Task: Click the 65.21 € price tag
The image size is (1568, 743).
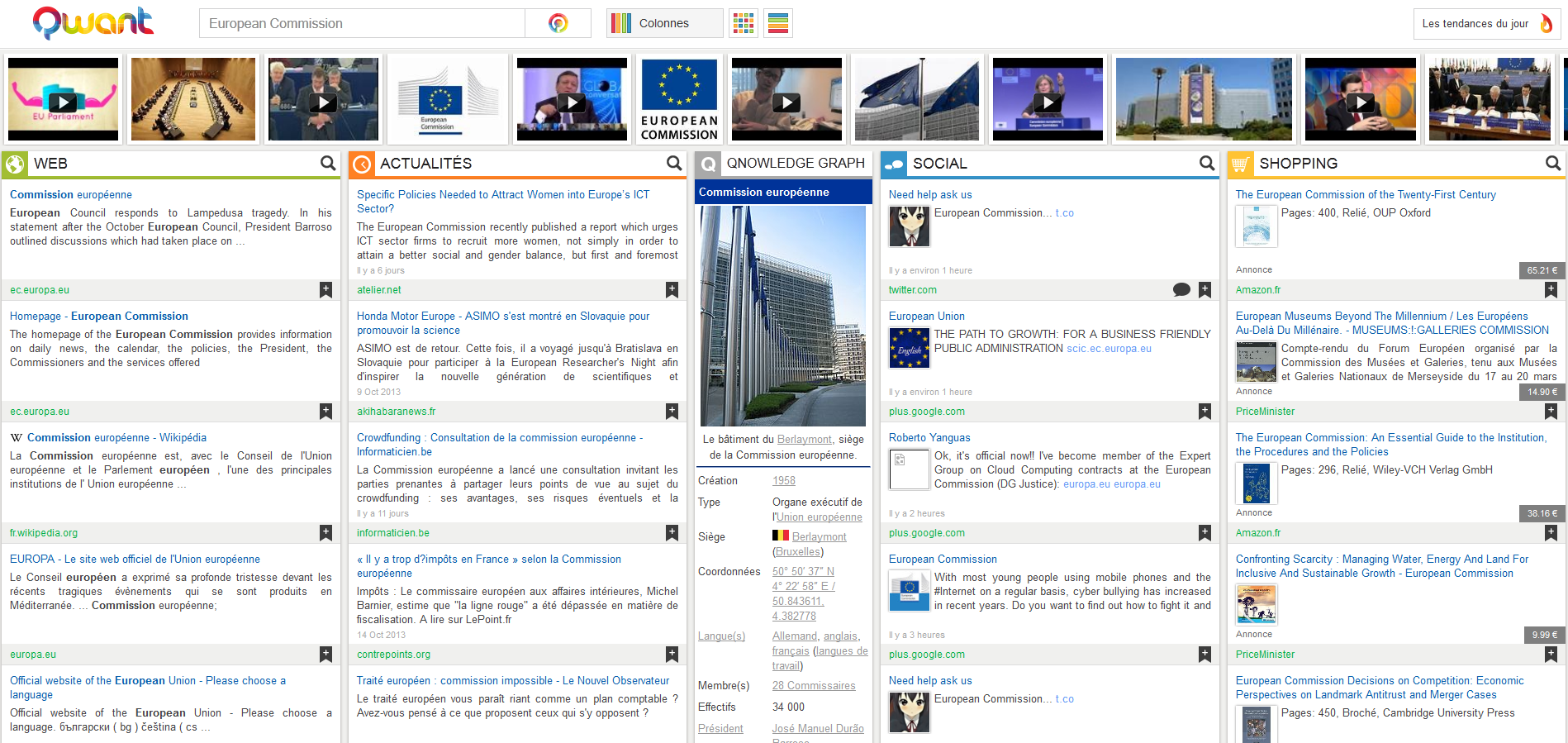Action: click(x=1542, y=270)
